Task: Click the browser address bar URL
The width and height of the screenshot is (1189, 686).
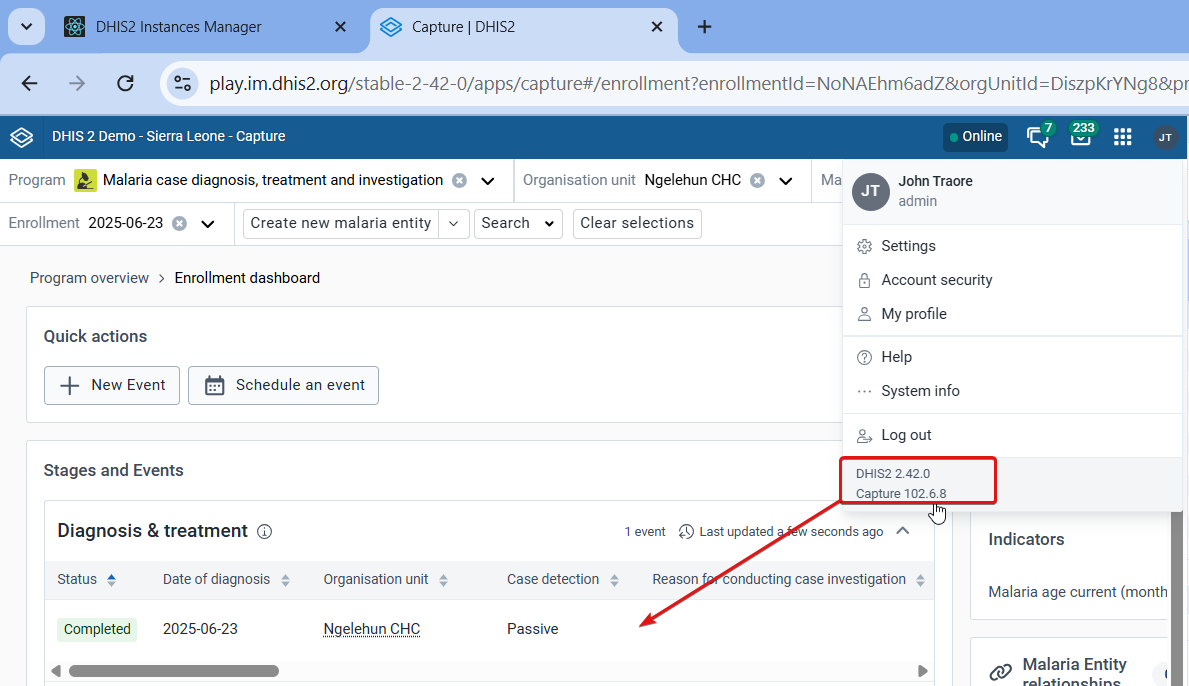Action: [698, 83]
